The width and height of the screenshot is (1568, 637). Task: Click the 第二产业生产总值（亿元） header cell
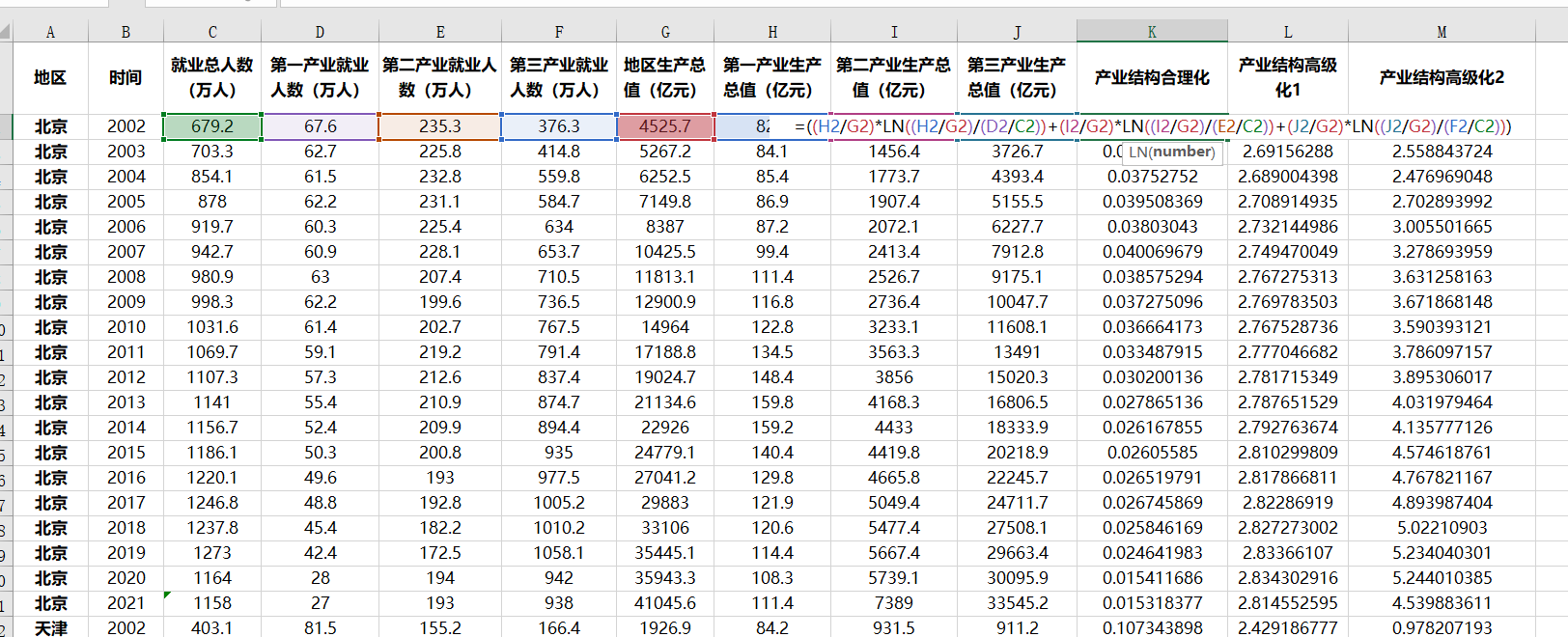(894, 78)
